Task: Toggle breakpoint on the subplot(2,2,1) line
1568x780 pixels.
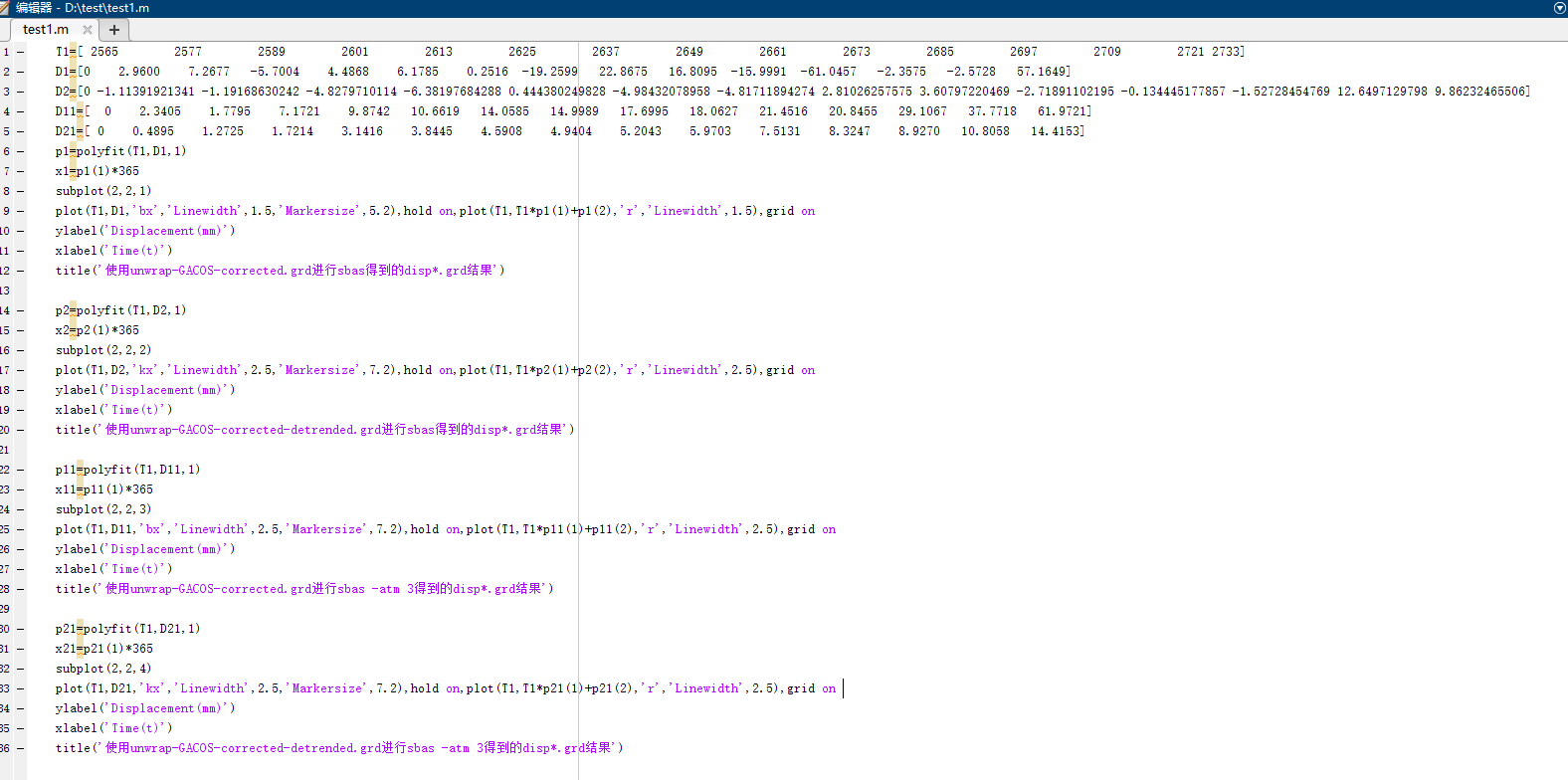Action: tap(20, 191)
